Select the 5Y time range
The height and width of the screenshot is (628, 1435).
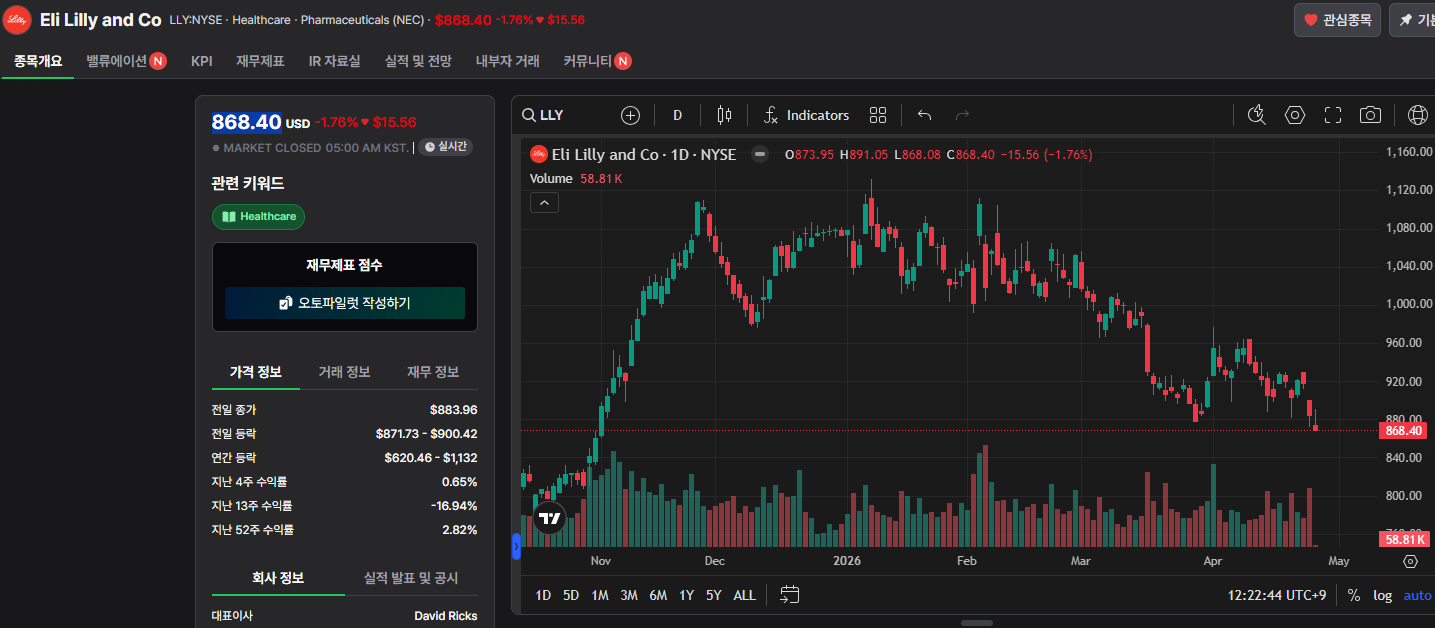pyautogui.click(x=713, y=595)
